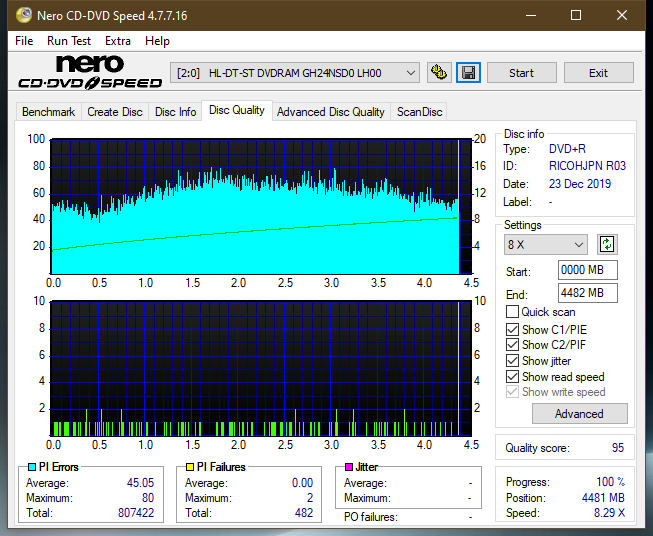Switch to the Create Disc tab
Screen dimensions: 653x536
pos(115,112)
